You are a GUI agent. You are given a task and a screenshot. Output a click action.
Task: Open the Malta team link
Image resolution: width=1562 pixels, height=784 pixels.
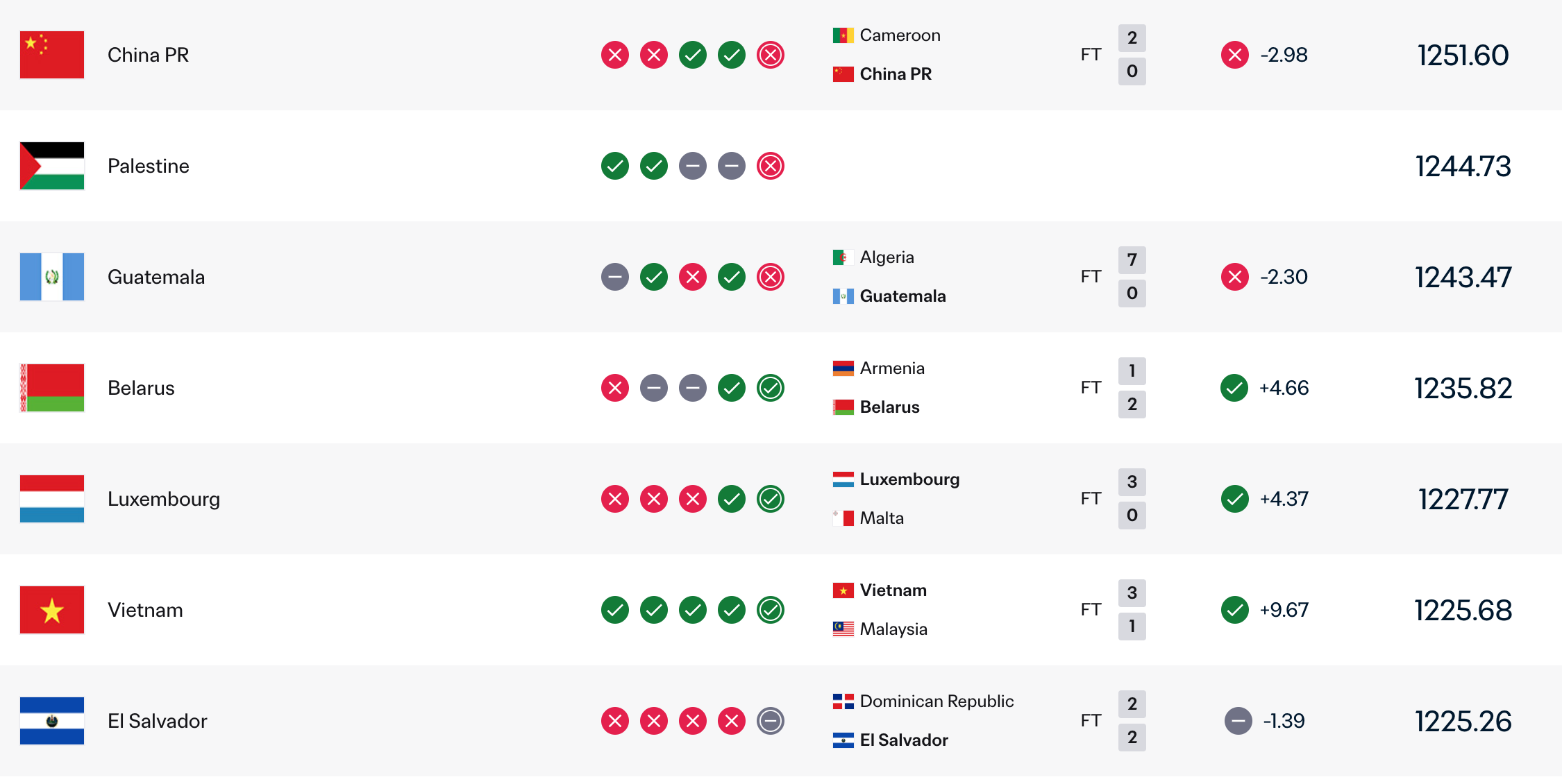point(882,518)
